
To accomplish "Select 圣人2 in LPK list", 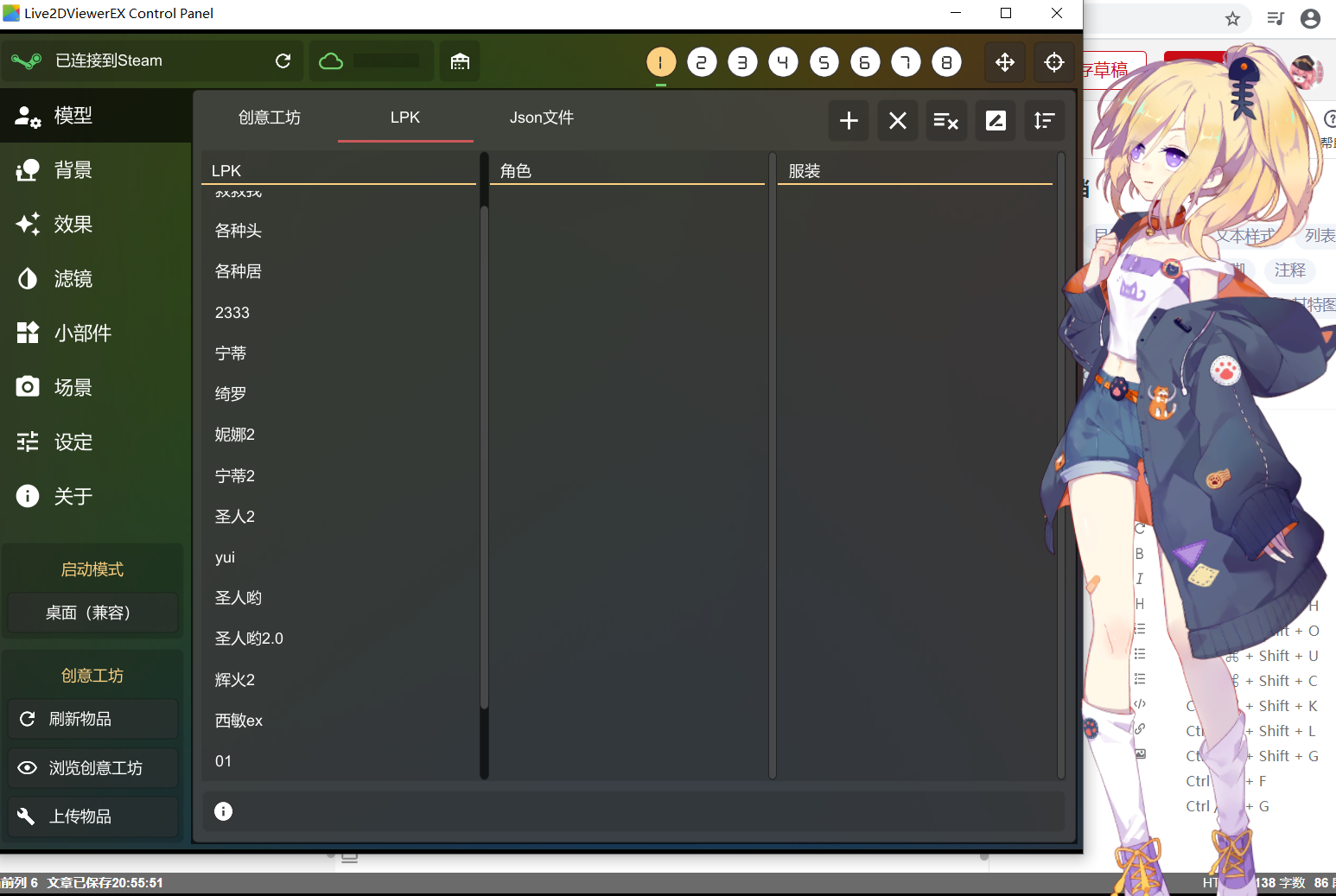I will point(339,517).
